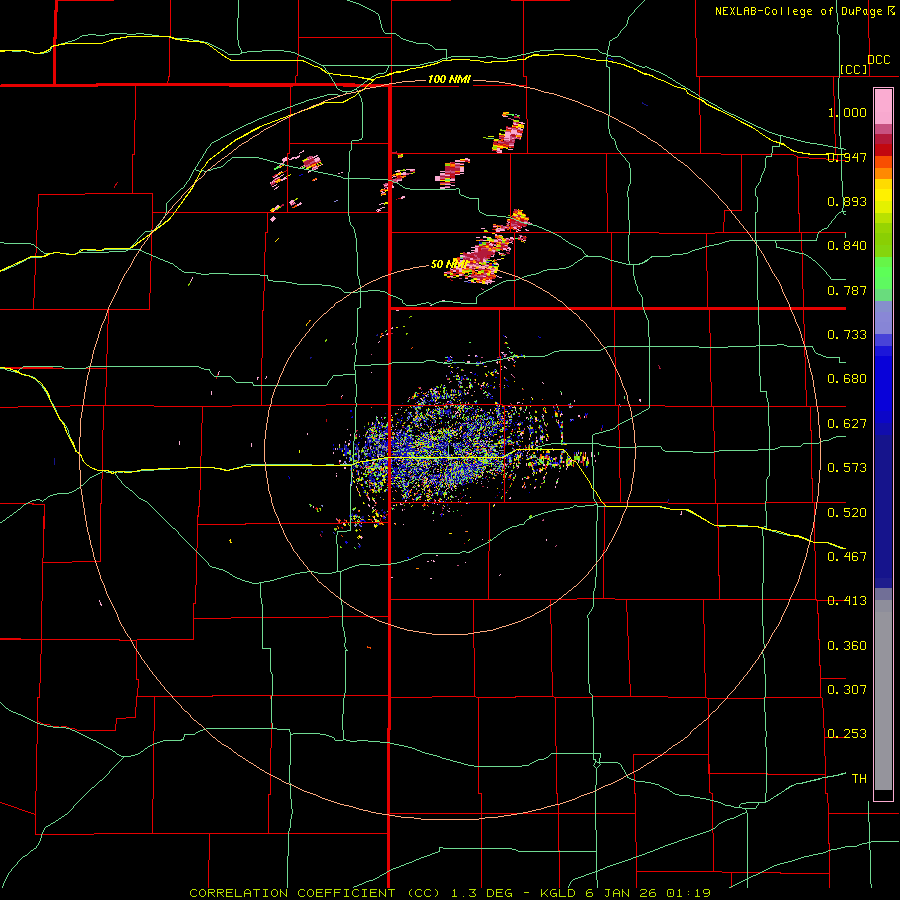900x900 pixels.
Task: Pick the bright green segment of the color bar
Action: 883,273
